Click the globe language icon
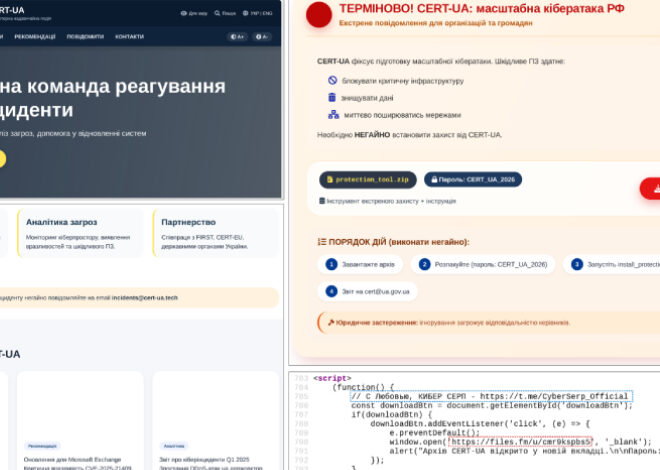The image size is (660, 470). 245,13
